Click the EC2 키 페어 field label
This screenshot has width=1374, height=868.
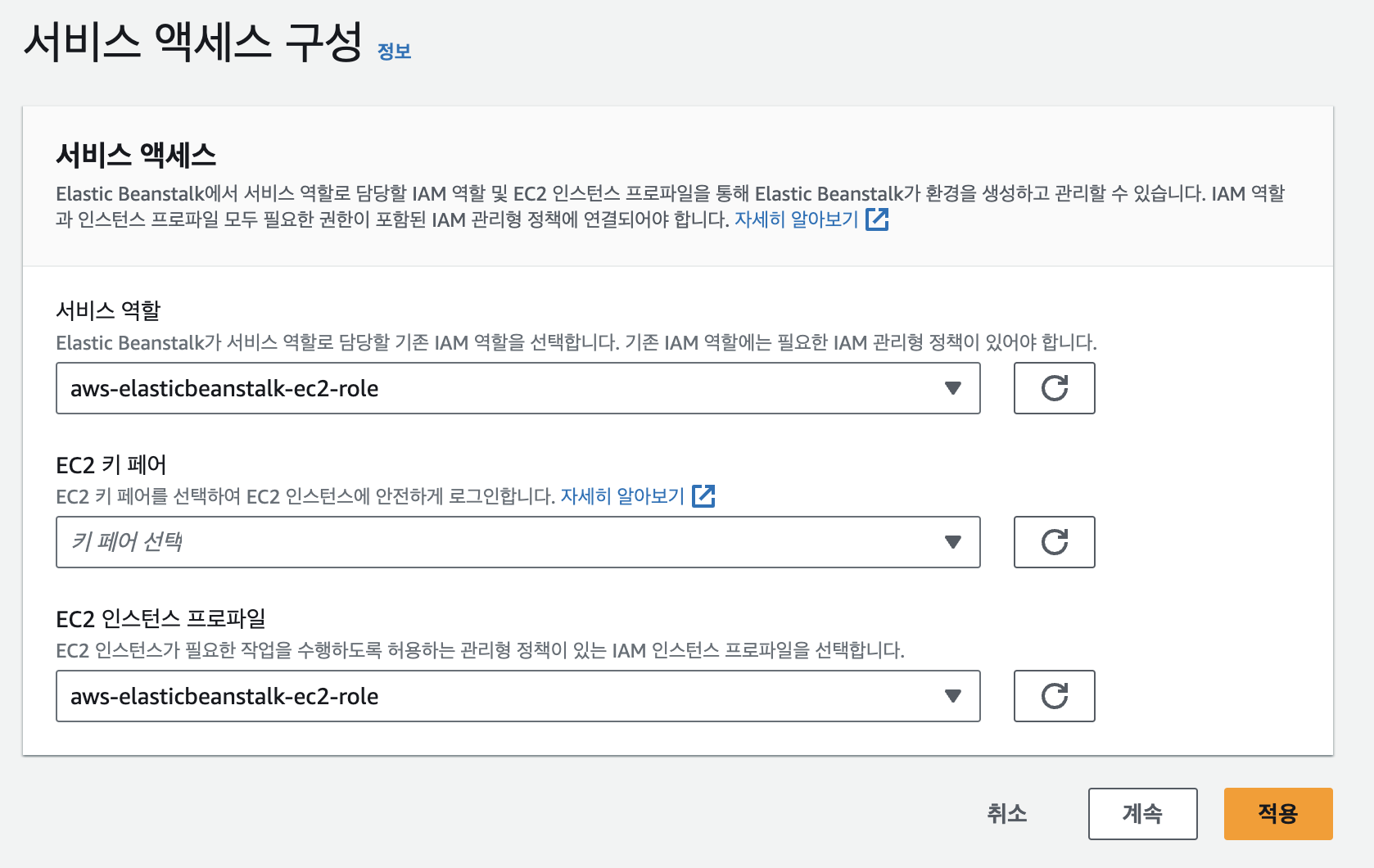(111, 465)
